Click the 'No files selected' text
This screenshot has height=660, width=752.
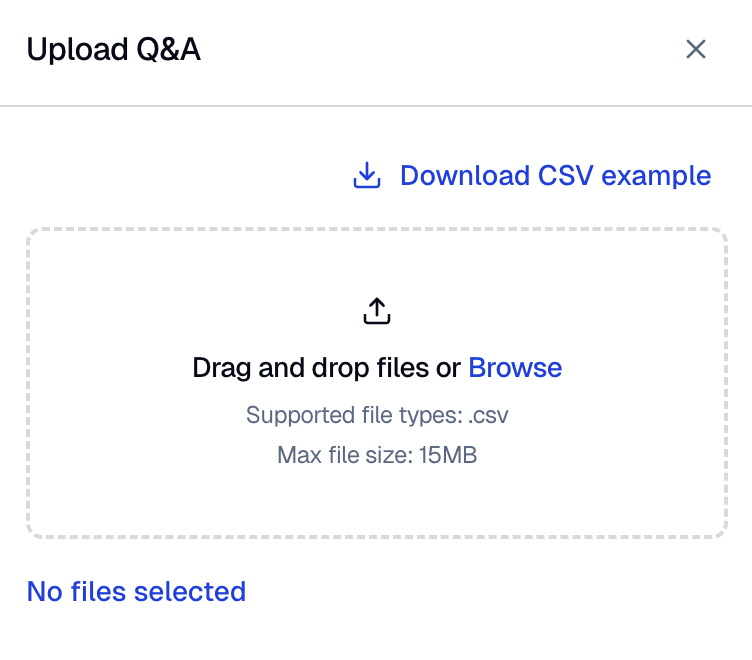click(x=136, y=591)
